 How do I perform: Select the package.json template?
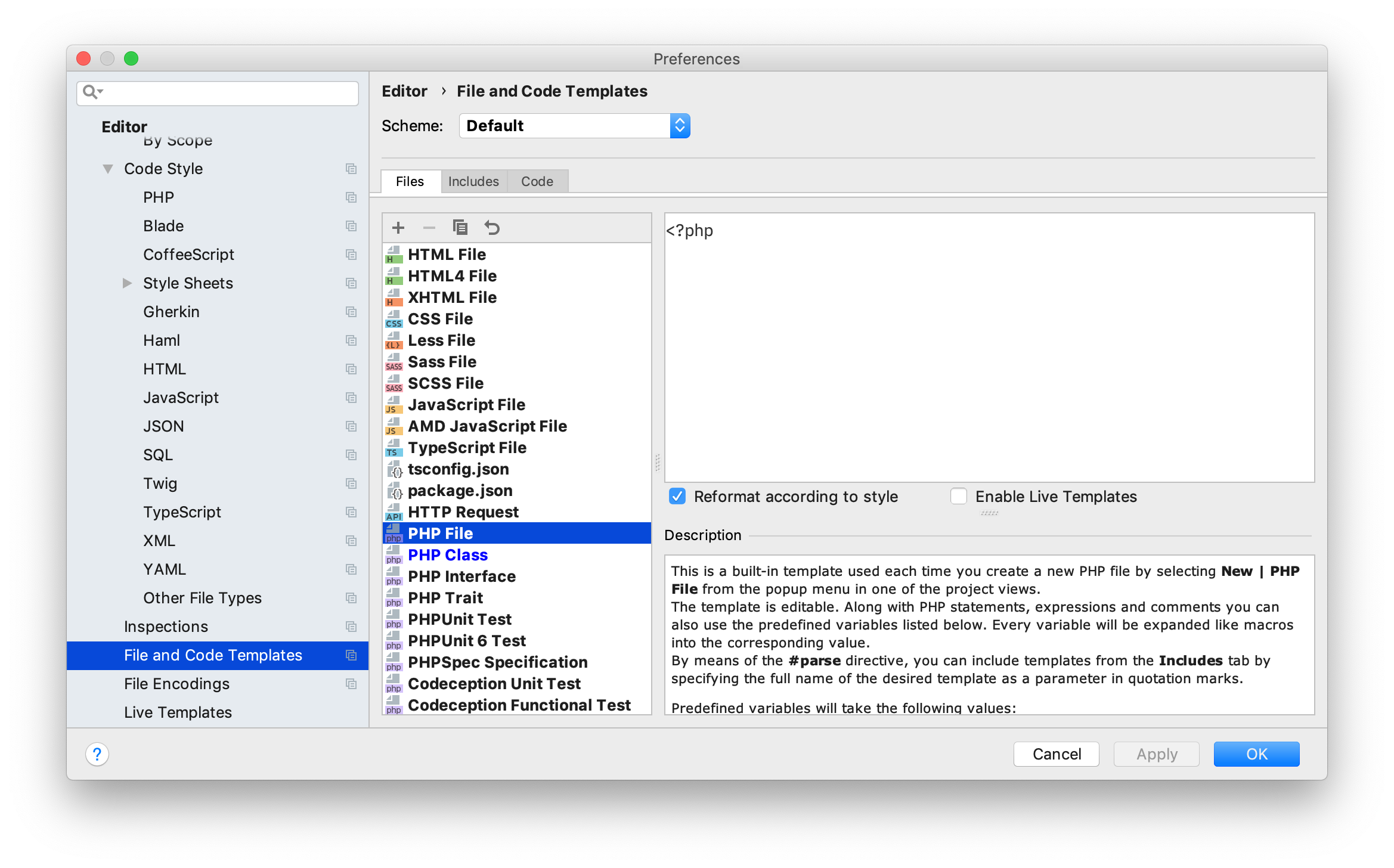[517, 491]
